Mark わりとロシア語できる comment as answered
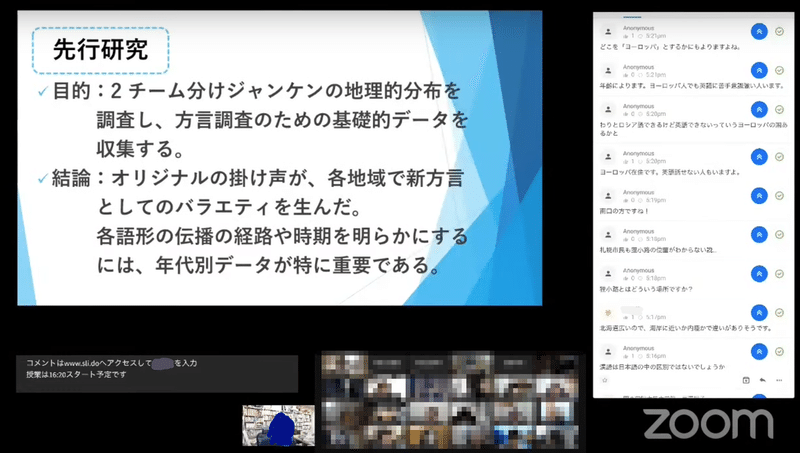 (779, 110)
